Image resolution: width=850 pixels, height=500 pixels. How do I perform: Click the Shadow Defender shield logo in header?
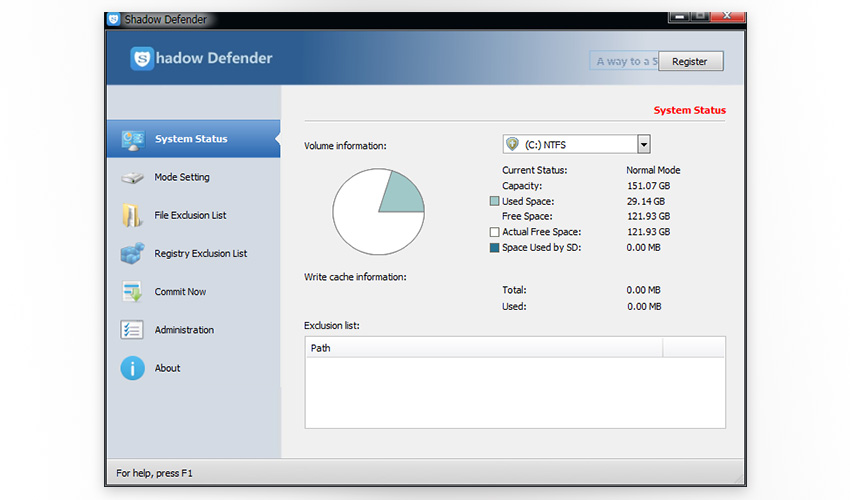(141, 58)
